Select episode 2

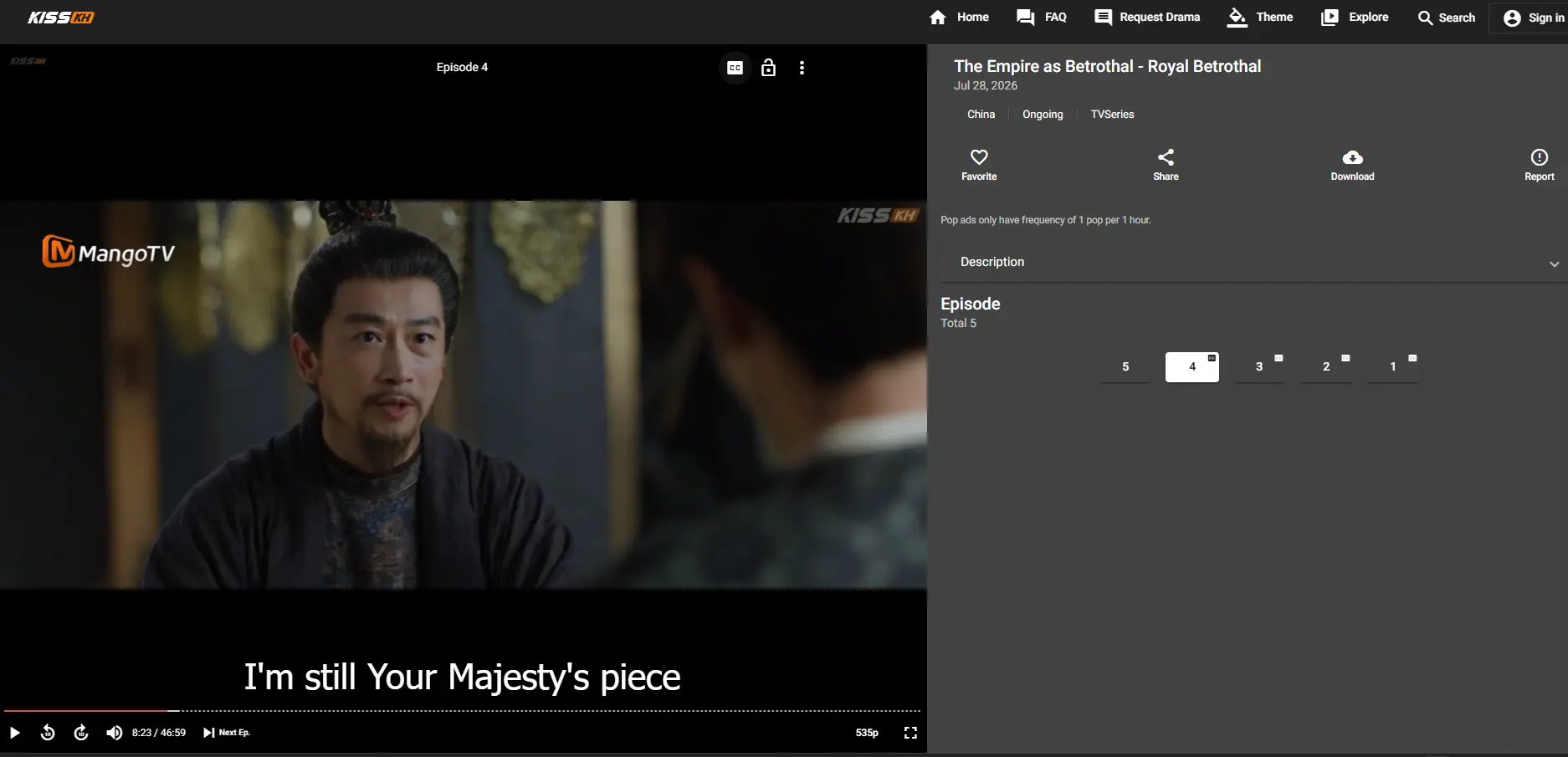[x=1326, y=367]
